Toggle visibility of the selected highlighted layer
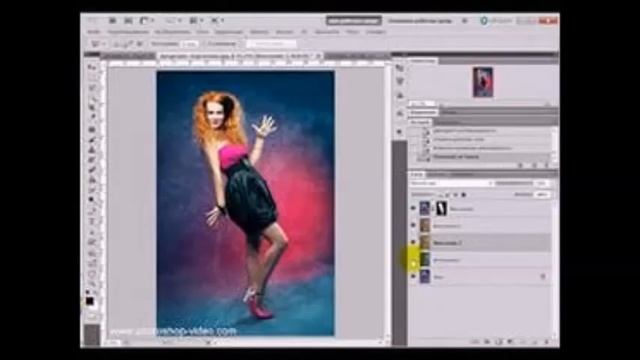The height and width of the screenshot is (360, 640). click(x=413, y=242)
